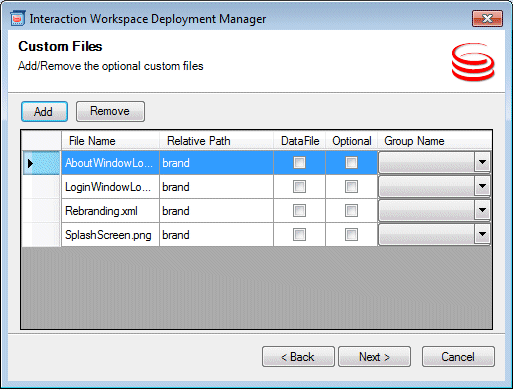Tick DataFile checkbox for Rebranding.xml
The image size is (513, 390).
pos(299,211)
